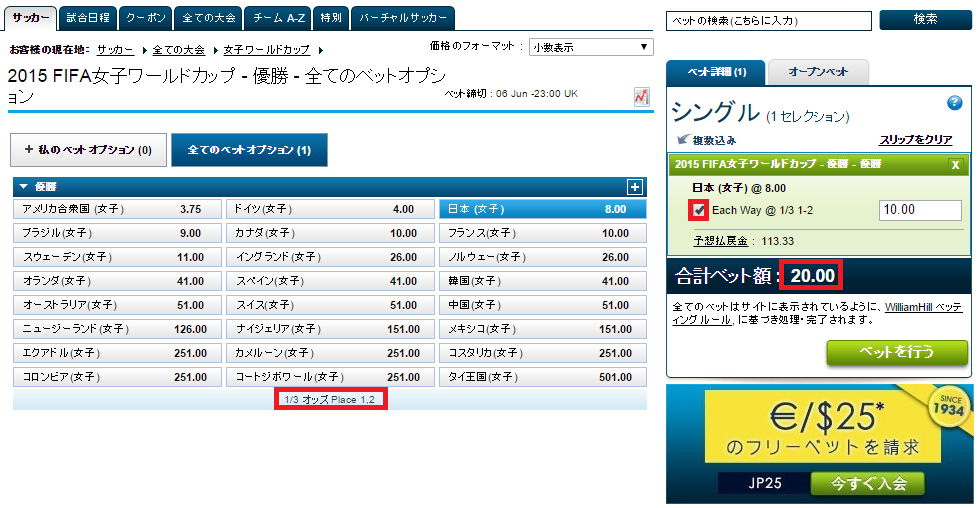Switch to the オープンベット tab
This screenshot has height=508, width=979.
click(x=818, y=72)
